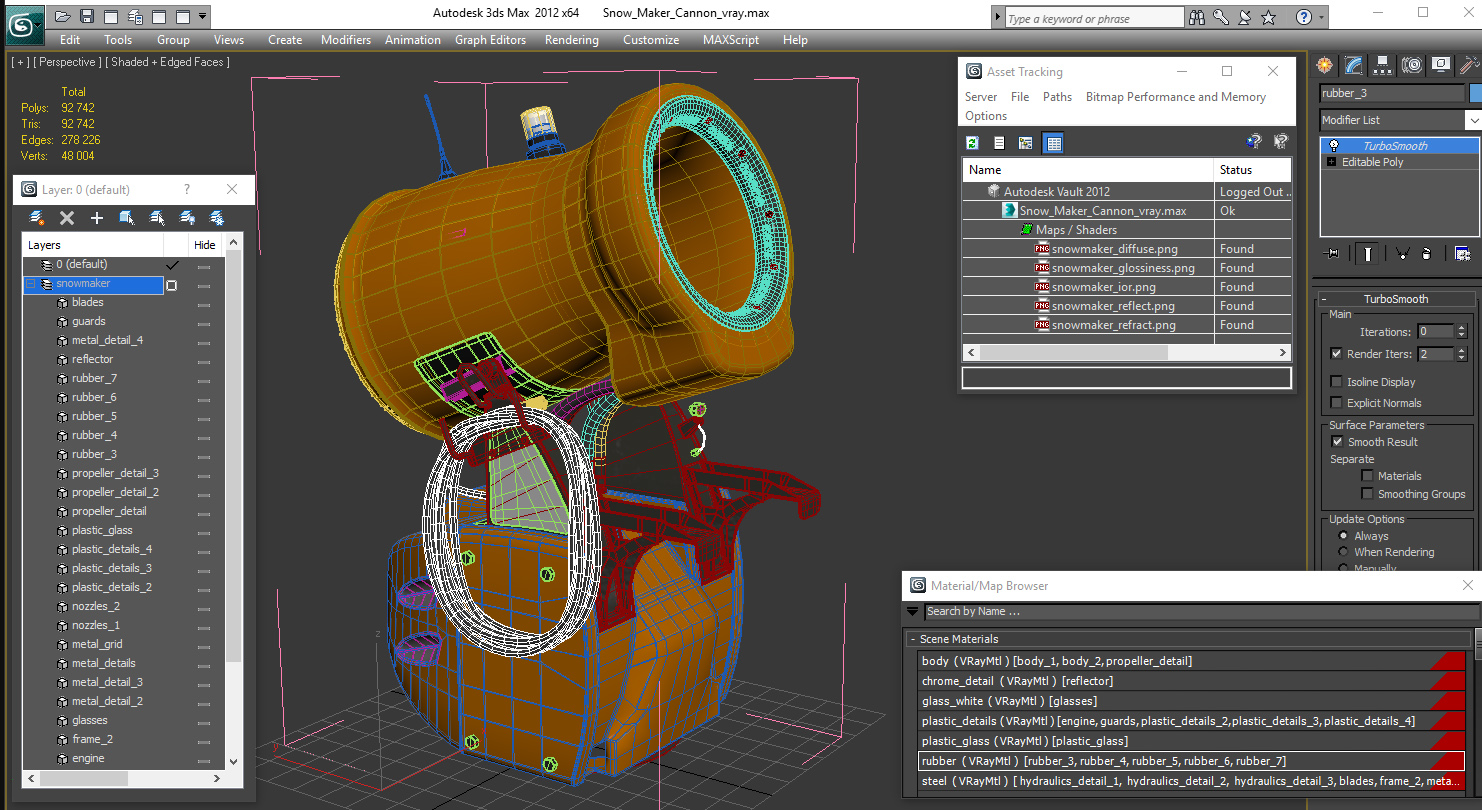Click Select Highlighted Objects and Layers icon

pos(127,217)
